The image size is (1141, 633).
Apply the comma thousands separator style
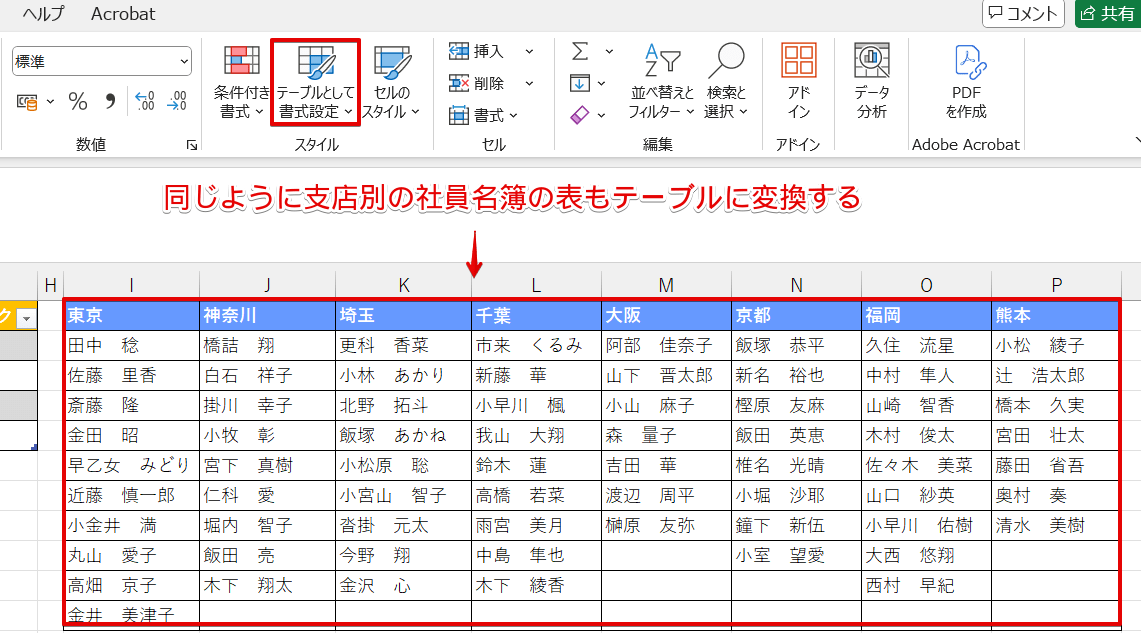point(110,100)
